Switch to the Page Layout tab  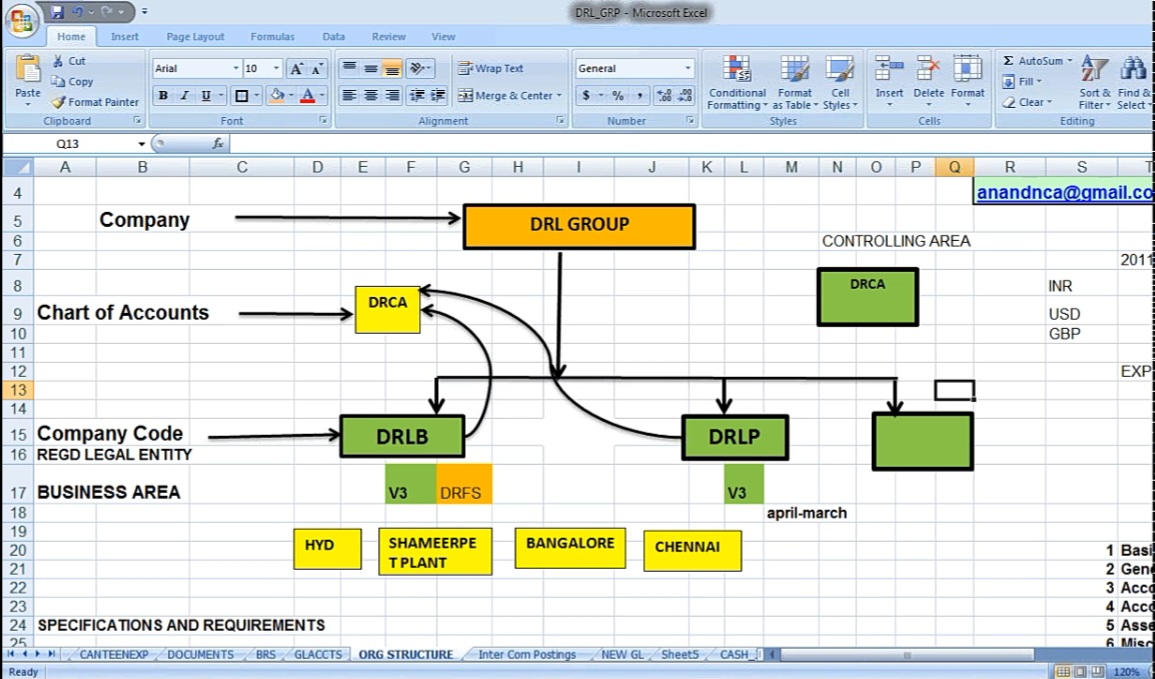[195, 37]
